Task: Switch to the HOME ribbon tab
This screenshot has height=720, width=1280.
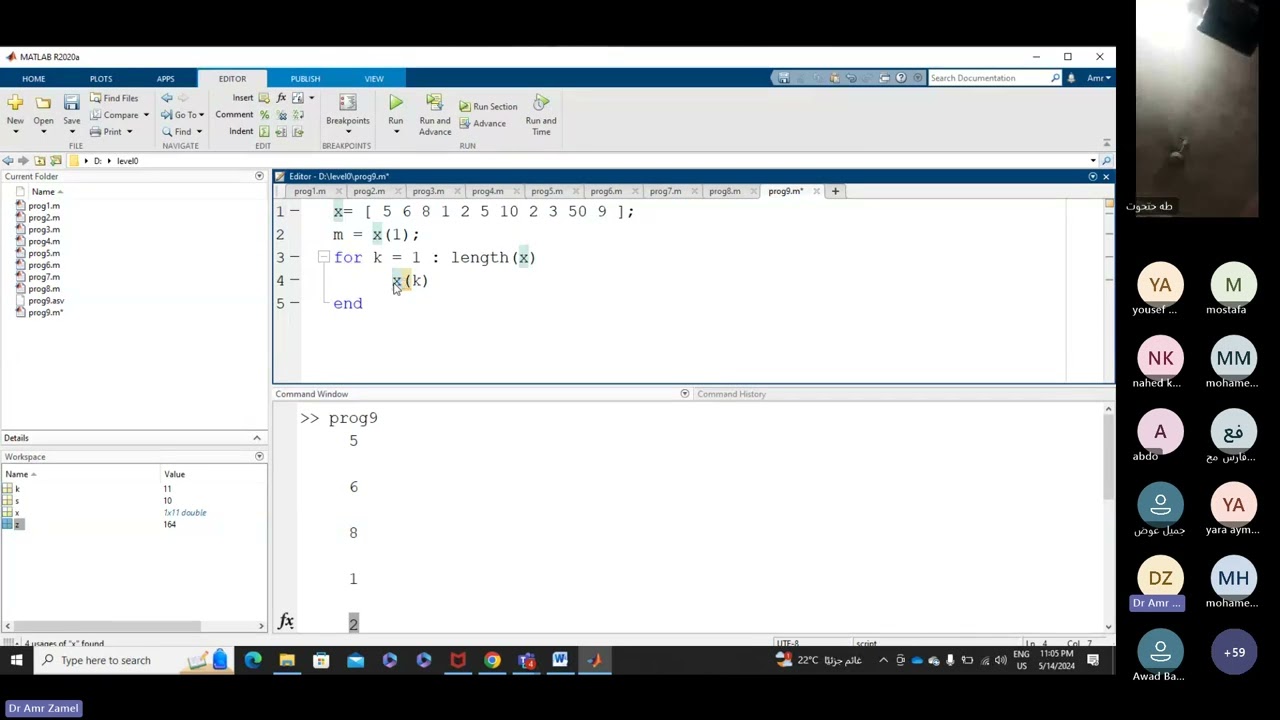Action: click(x=33, y=78)
